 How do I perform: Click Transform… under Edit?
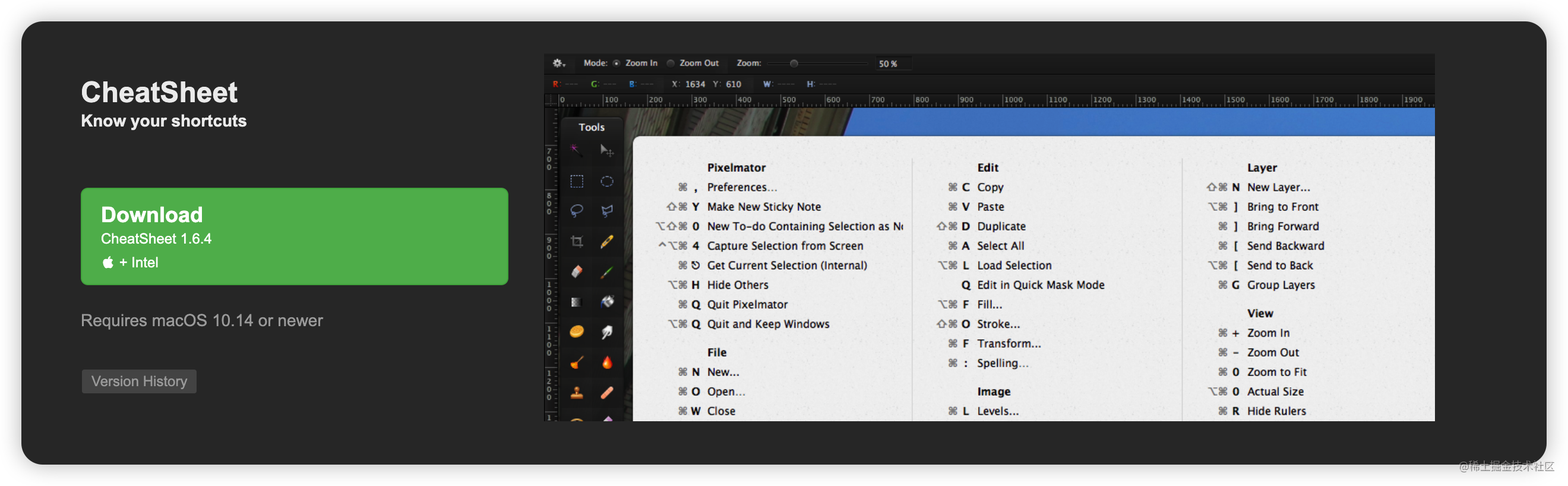tap(1009, 343)
